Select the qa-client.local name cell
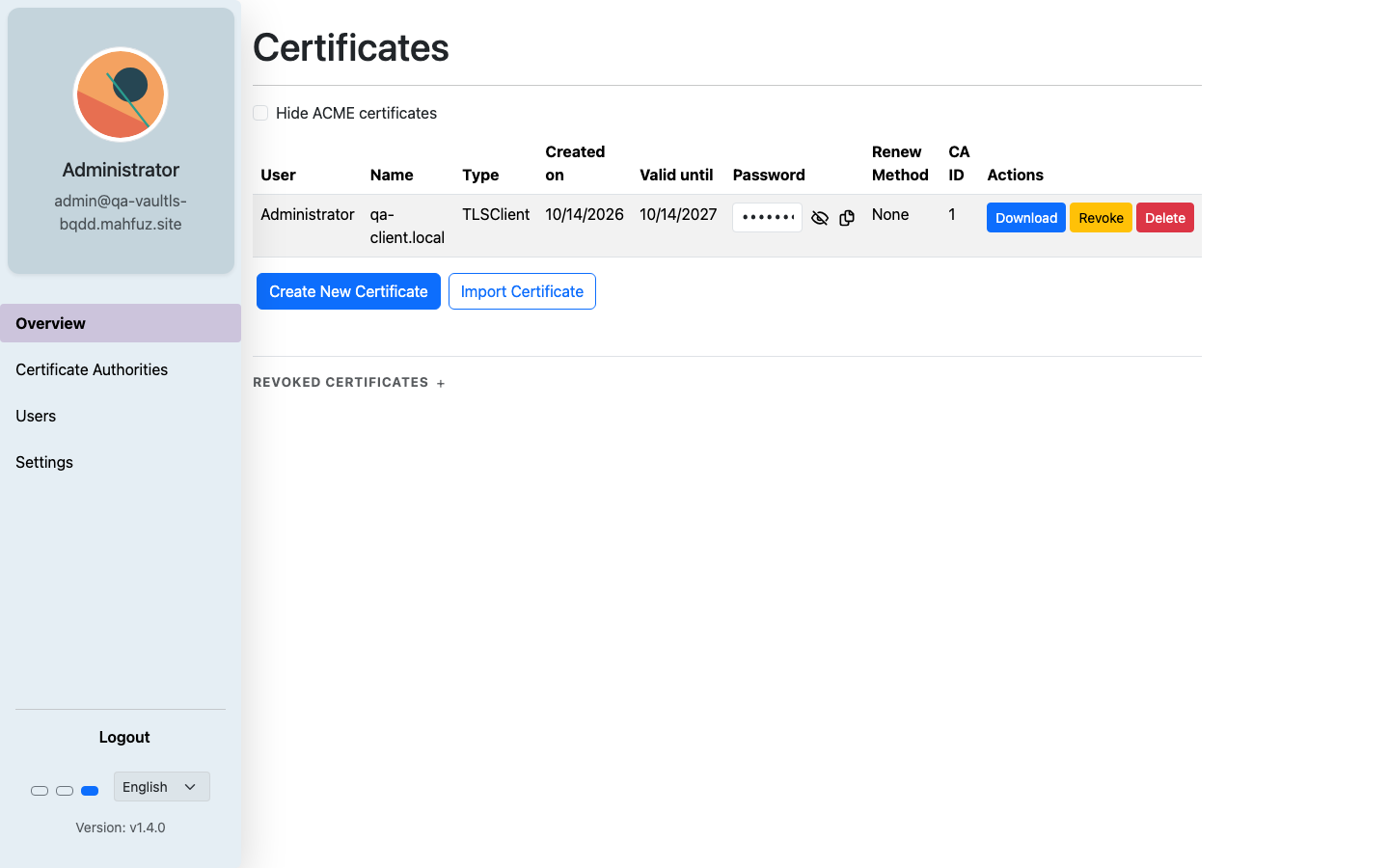 pos(407,226)
